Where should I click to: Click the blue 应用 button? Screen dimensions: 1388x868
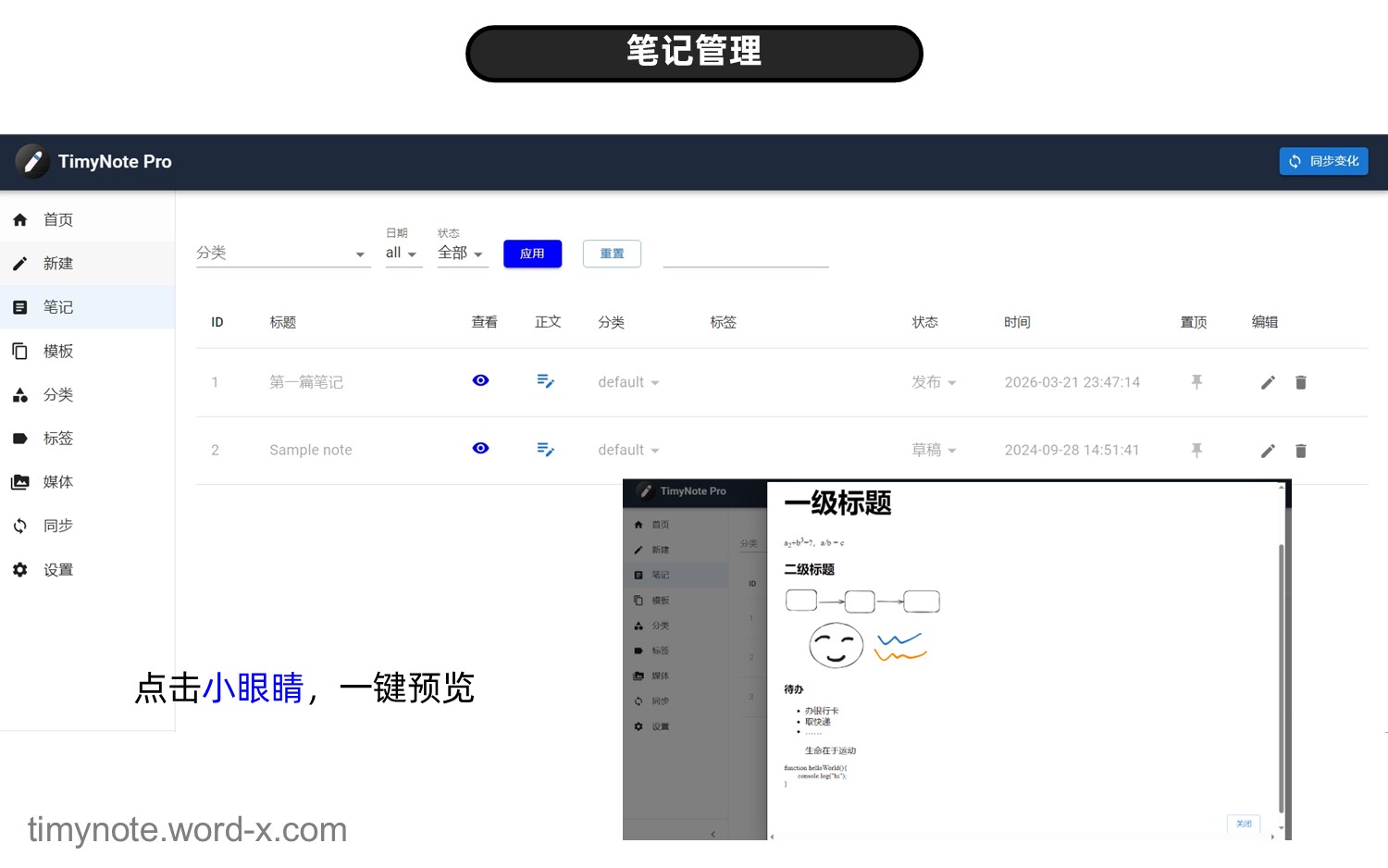click(532, 254)
